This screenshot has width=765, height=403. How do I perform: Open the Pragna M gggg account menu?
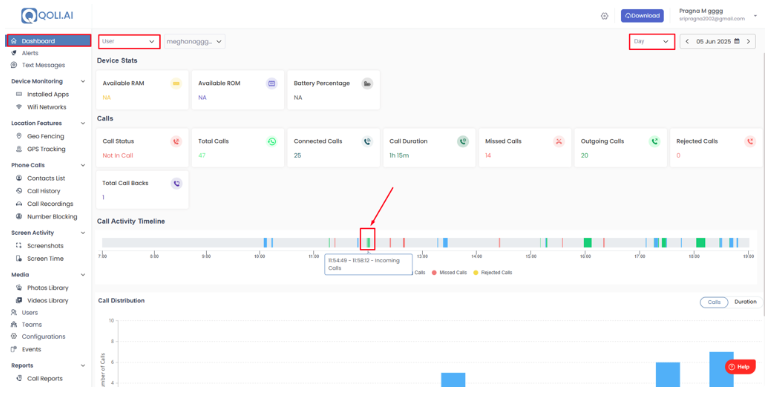[717, 15]
